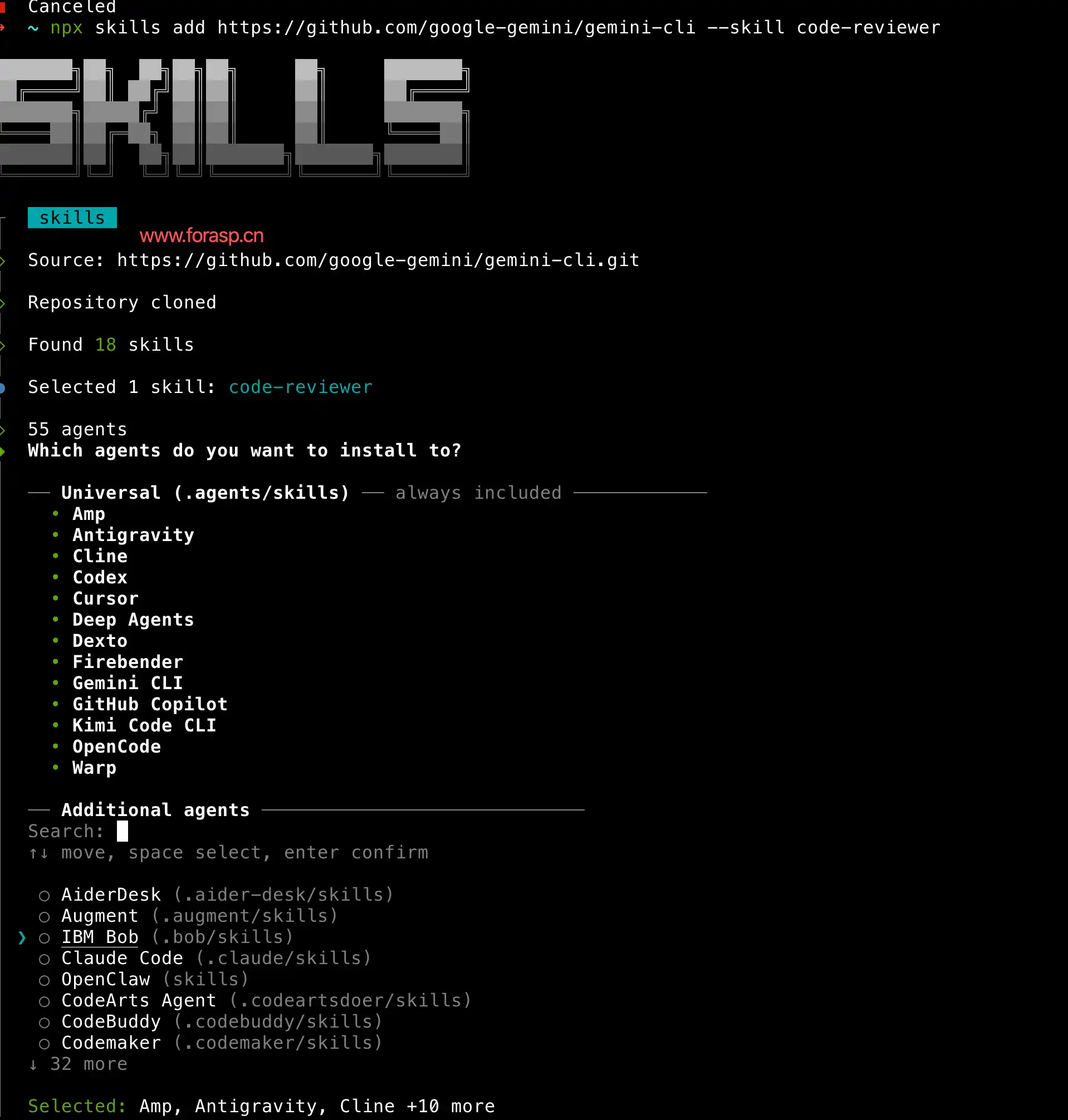
Task: Click the Amp universal agent entry
Action: (x=89, y=514)
